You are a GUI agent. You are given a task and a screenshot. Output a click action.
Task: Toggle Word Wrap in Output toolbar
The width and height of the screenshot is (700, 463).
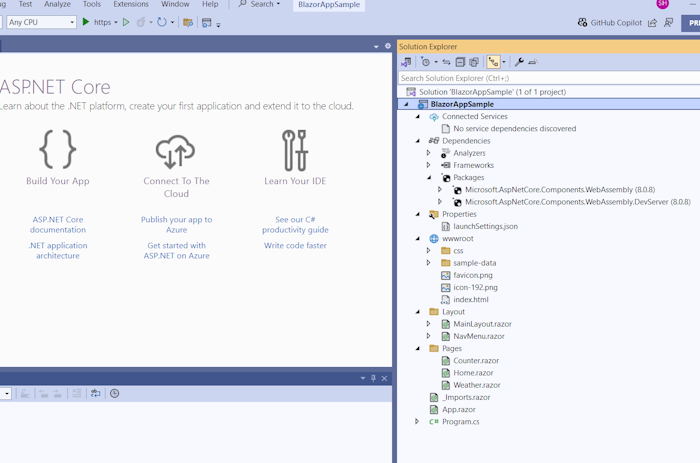pos(96,393)
